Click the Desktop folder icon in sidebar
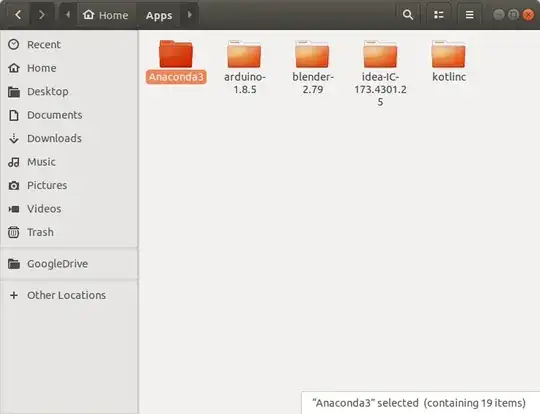 tap(14, 92)
